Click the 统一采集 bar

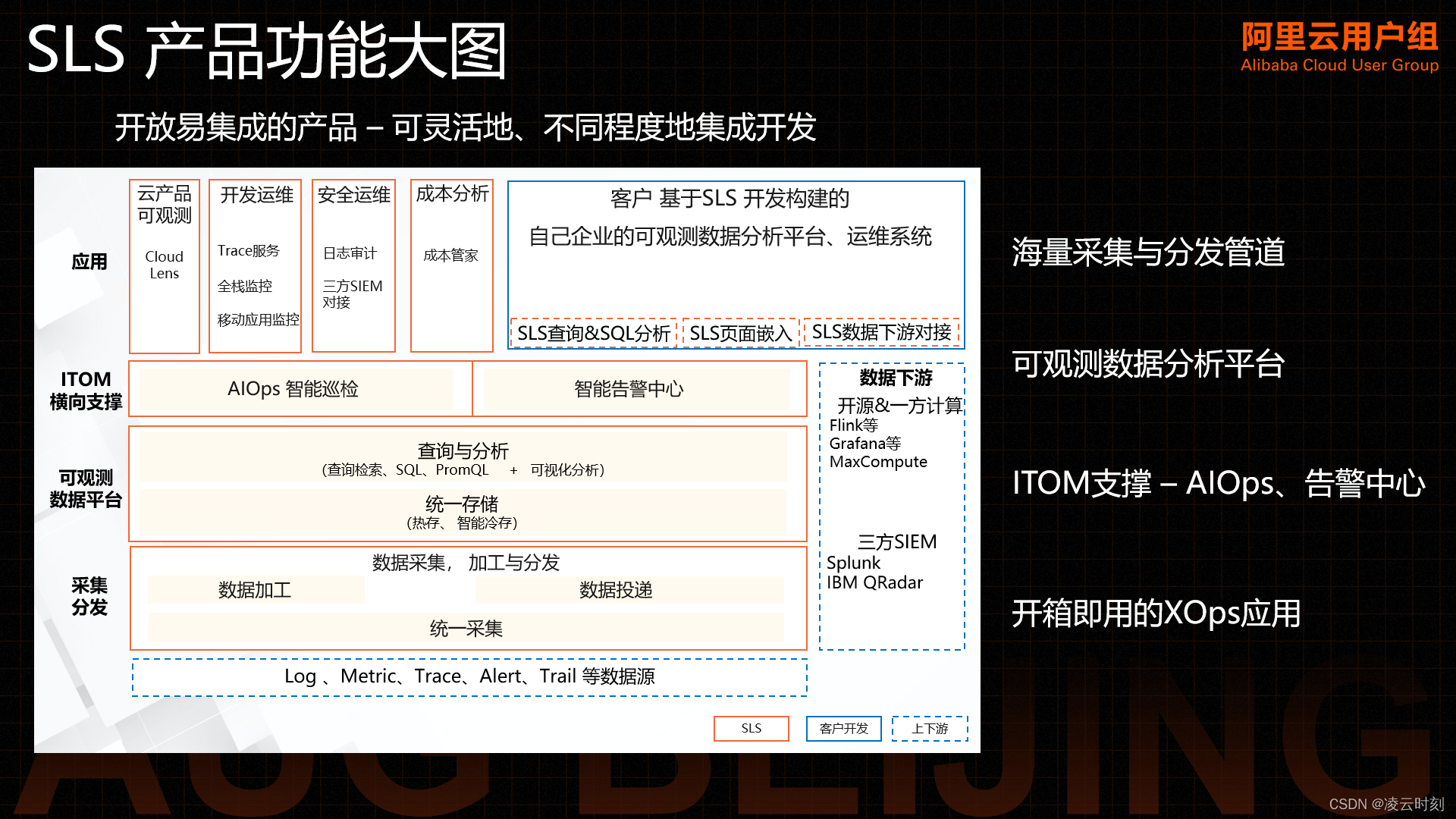pyautogui.click(x=466, y=628)
